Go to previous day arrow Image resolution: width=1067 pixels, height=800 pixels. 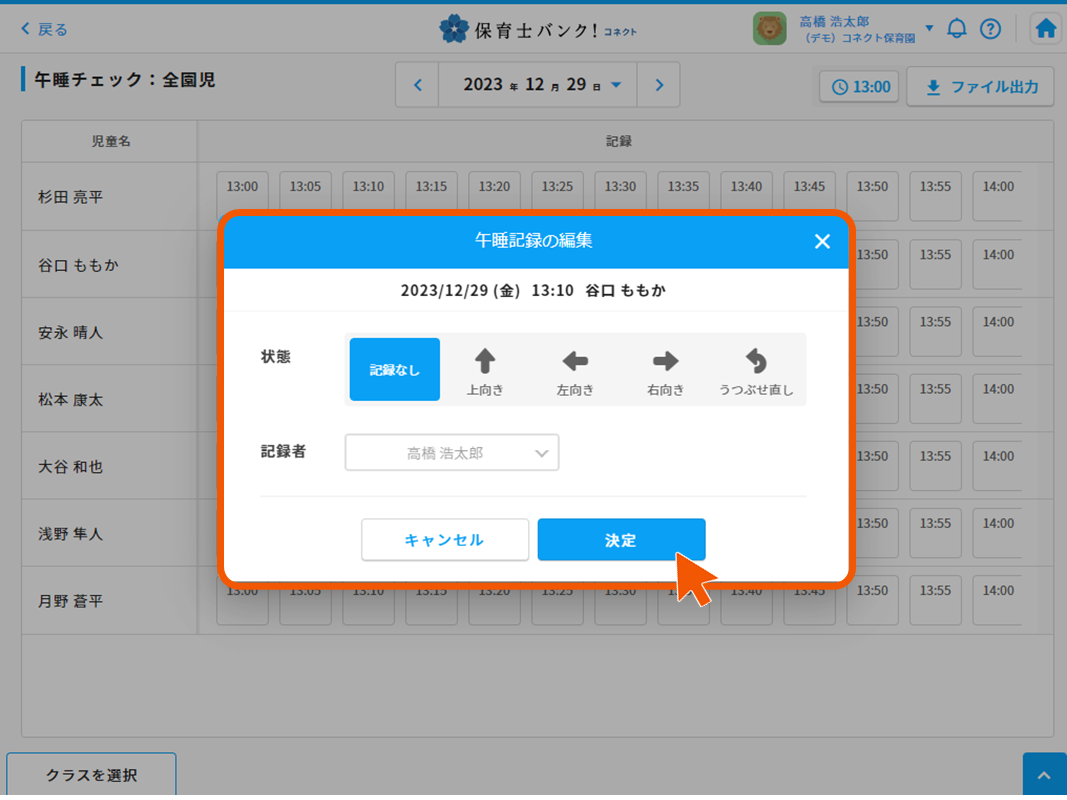[418, 85]
